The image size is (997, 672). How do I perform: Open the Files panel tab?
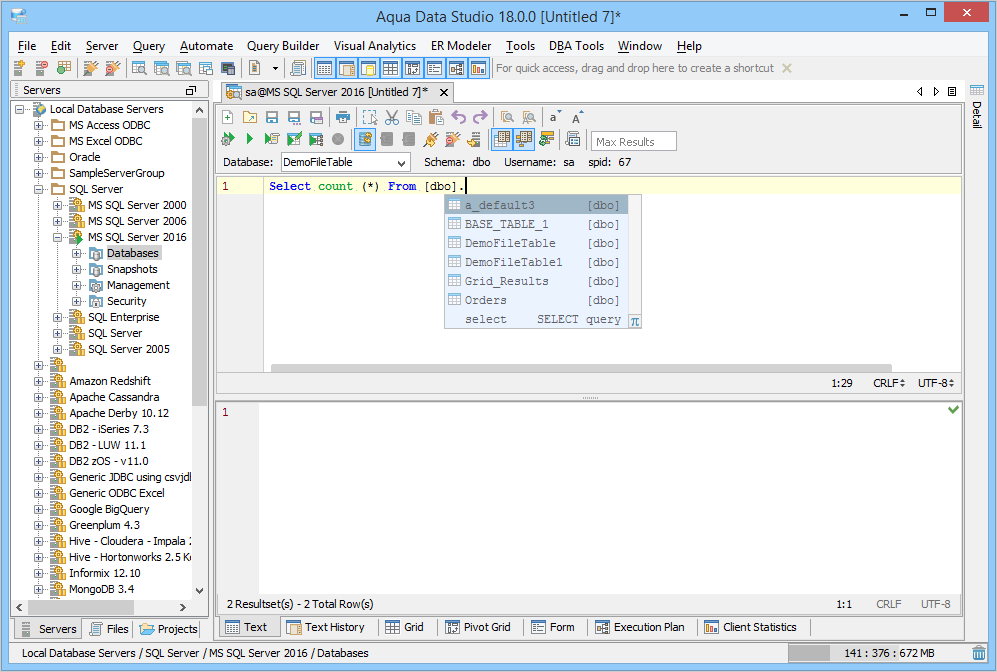click(109, 629)
